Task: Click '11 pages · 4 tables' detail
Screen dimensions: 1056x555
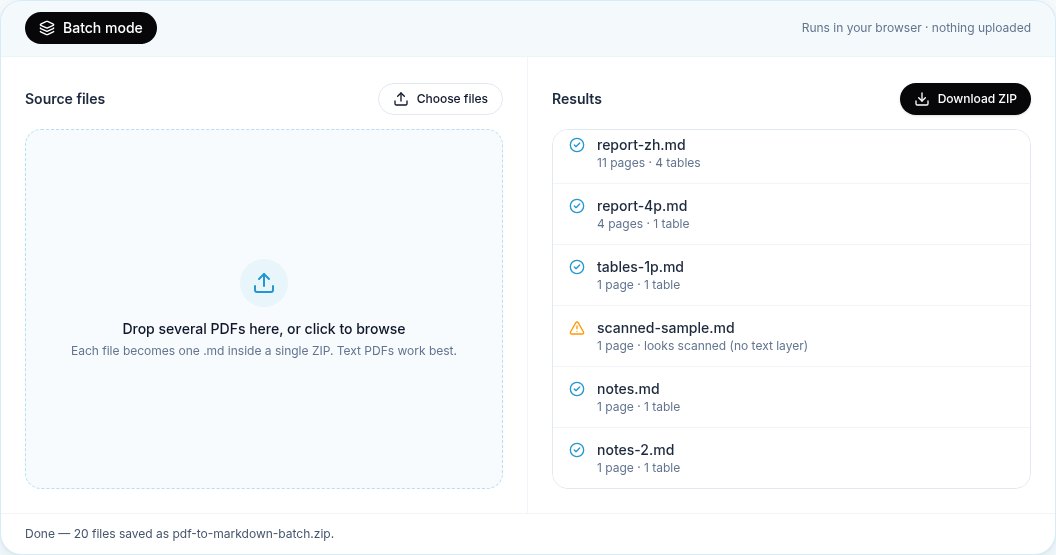Action: [x=649, y=163]
